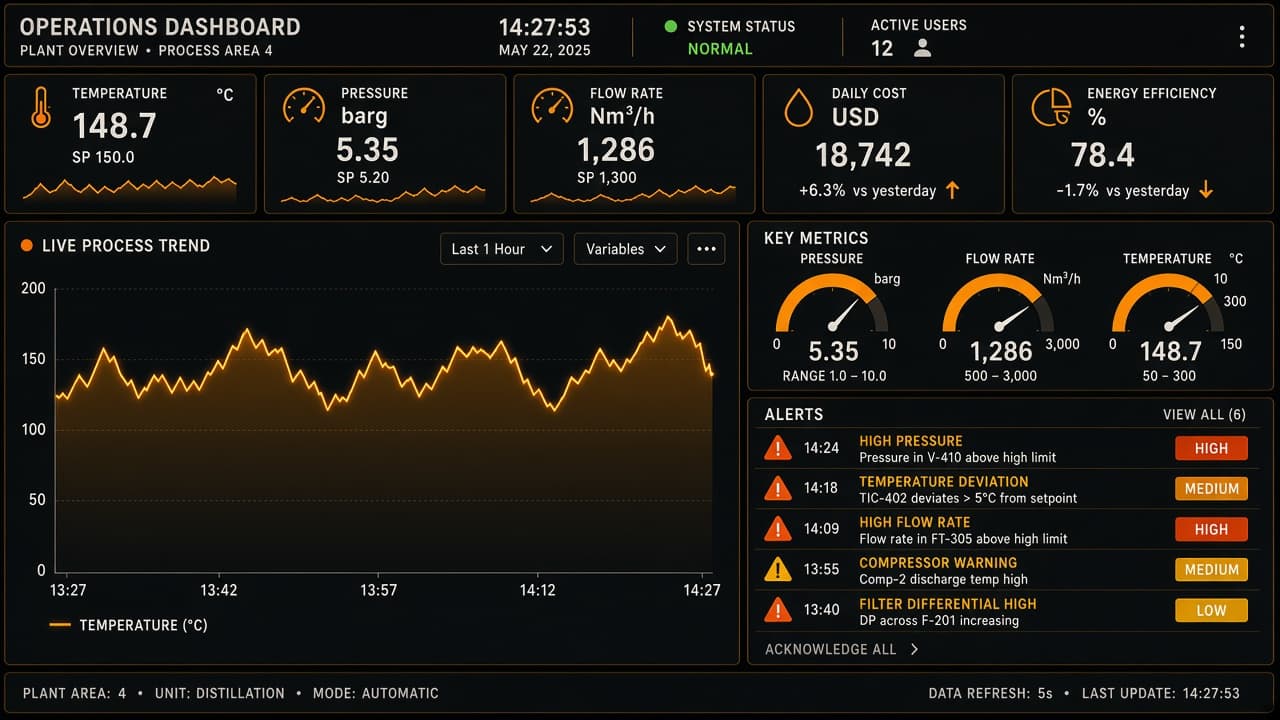Click warning icon for Filter Differential High

point(777,610)
